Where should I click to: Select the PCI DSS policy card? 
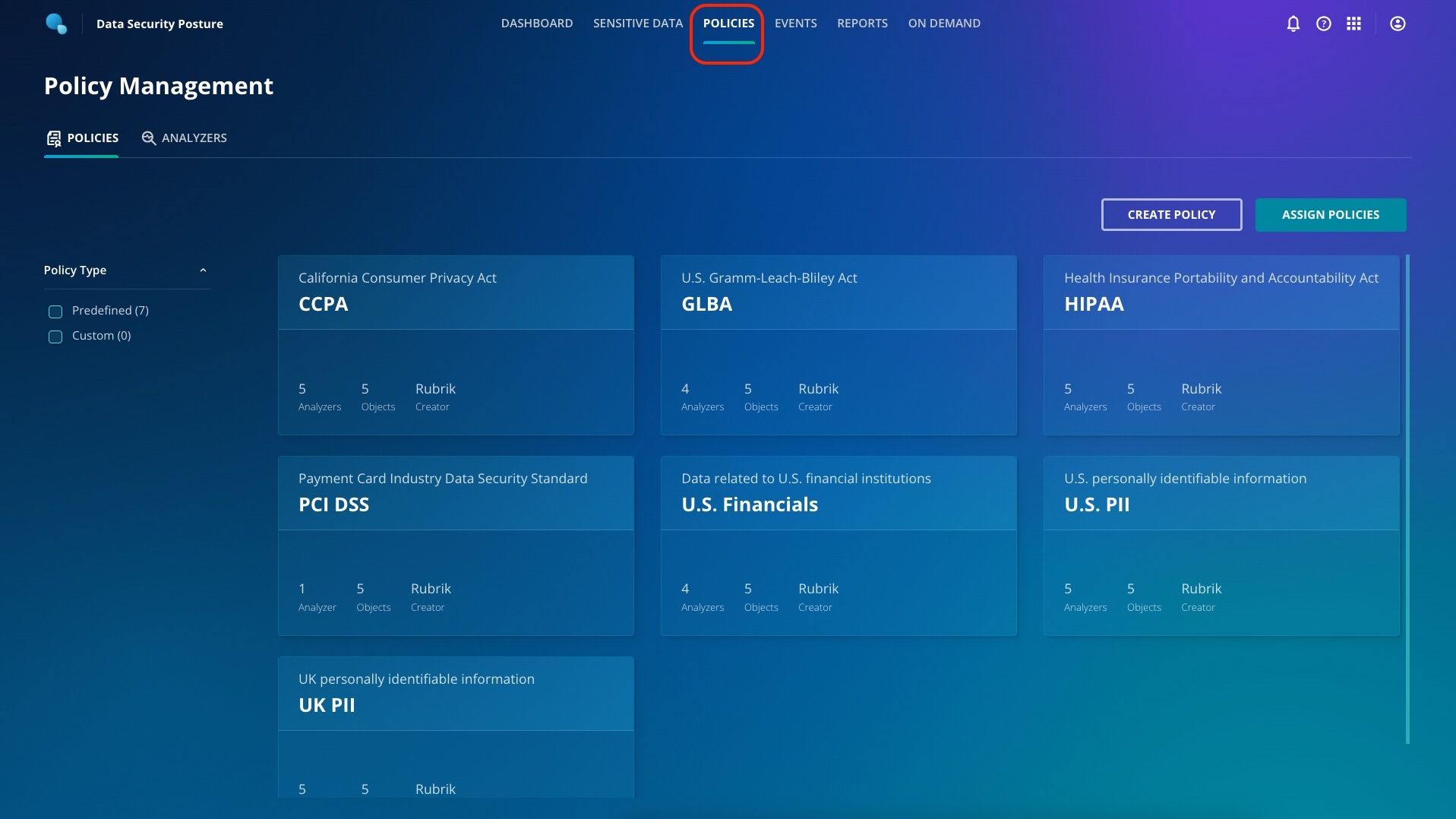[456, 545]
